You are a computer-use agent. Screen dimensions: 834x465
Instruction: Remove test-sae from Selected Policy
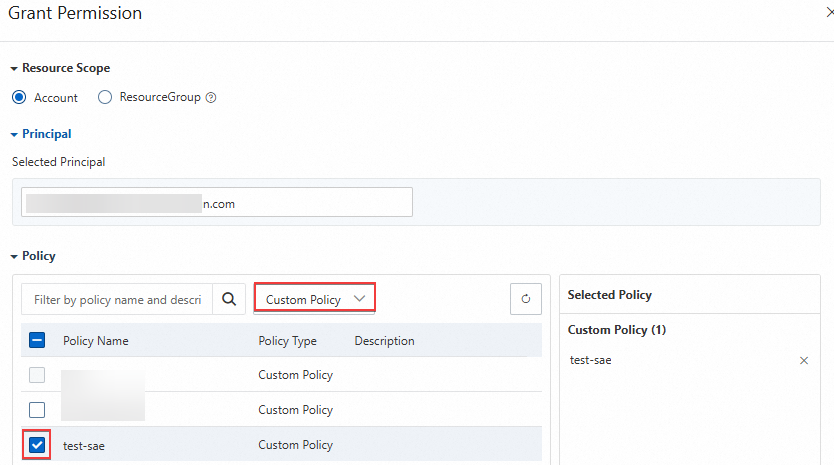[804, 360]
